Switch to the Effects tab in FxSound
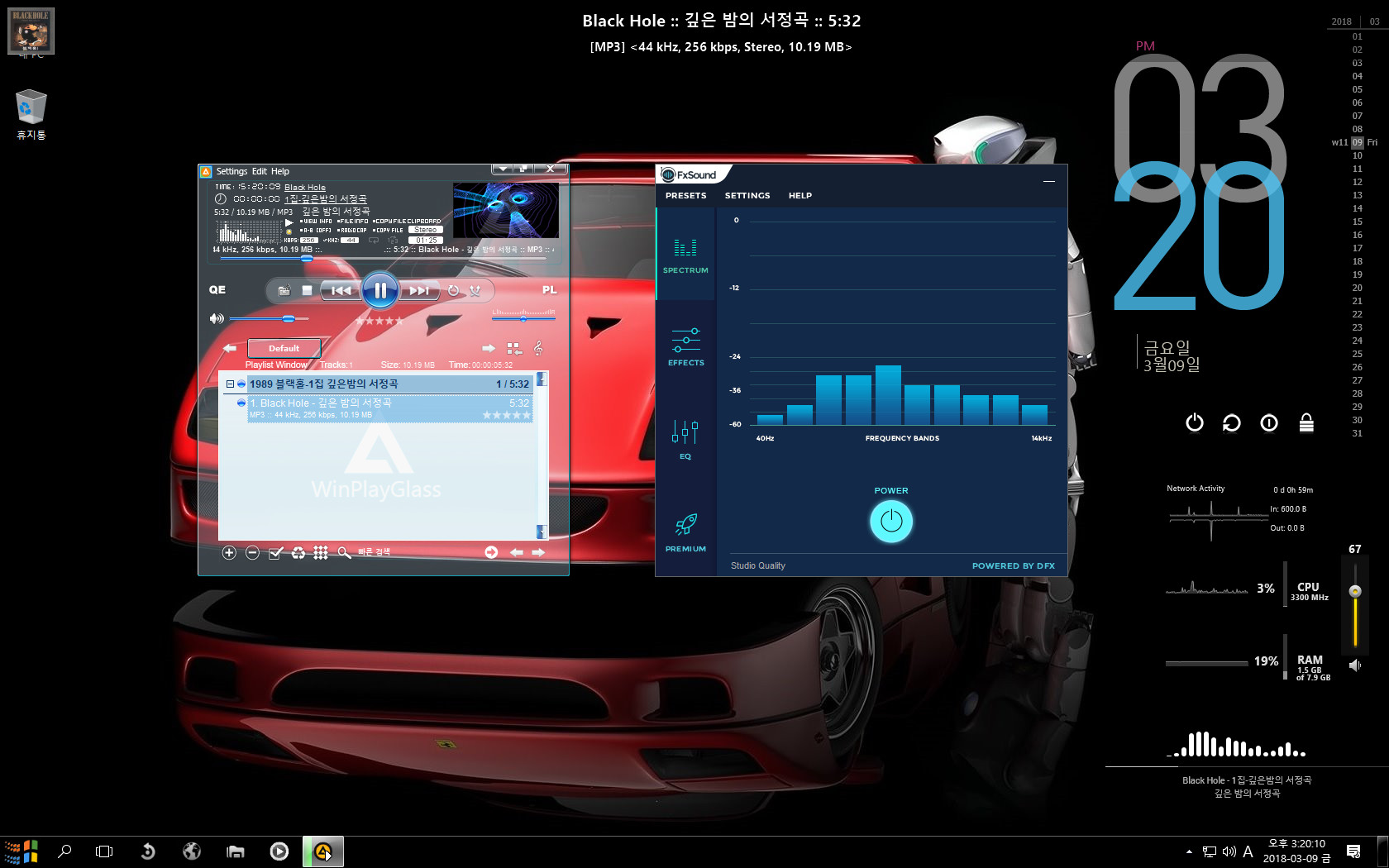 pos(686,346)
